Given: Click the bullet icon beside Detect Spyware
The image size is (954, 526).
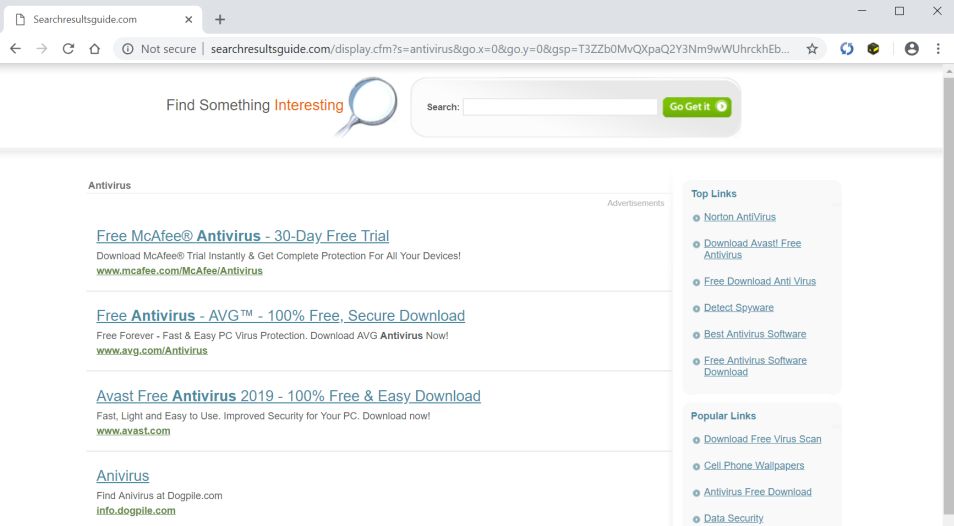Looking at the screenshot, I should pyautogui.click(x=696, y=309).
